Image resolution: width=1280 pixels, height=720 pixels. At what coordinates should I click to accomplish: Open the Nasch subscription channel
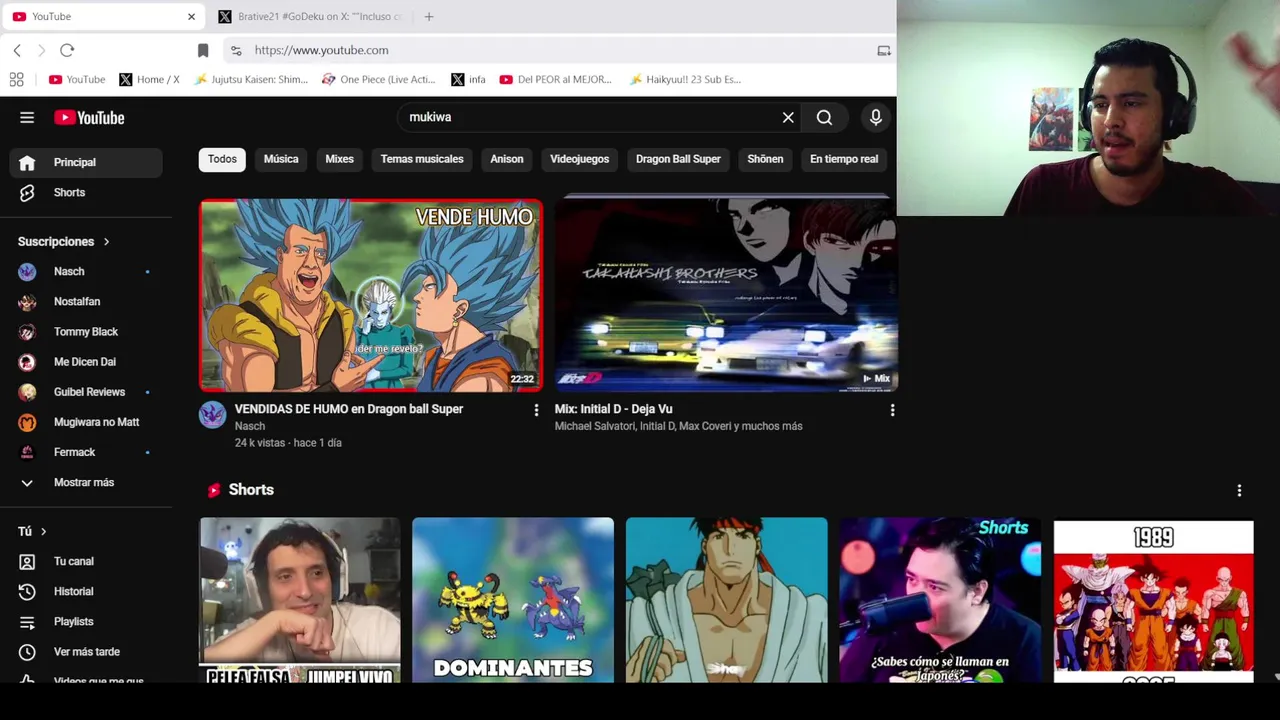click(x=86, y=272)
